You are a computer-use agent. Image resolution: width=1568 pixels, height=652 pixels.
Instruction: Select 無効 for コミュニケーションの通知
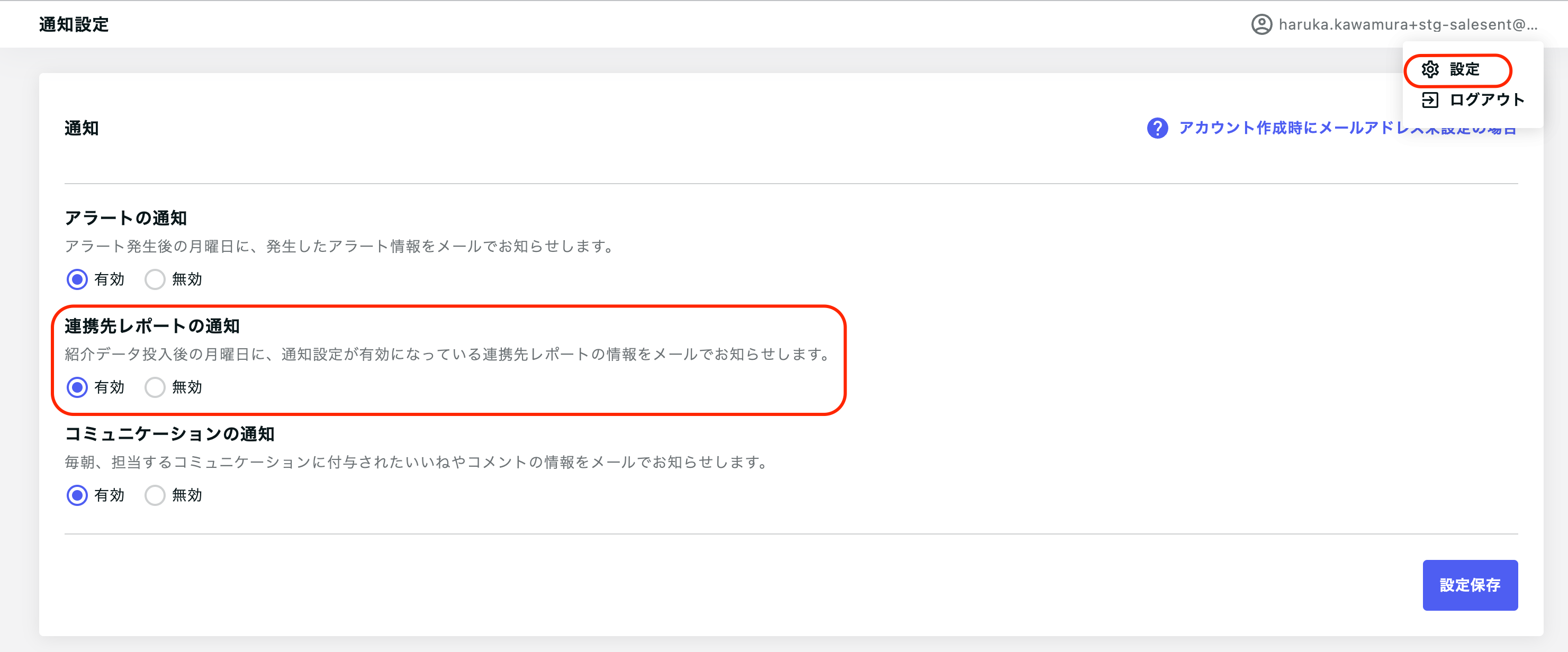155,495
